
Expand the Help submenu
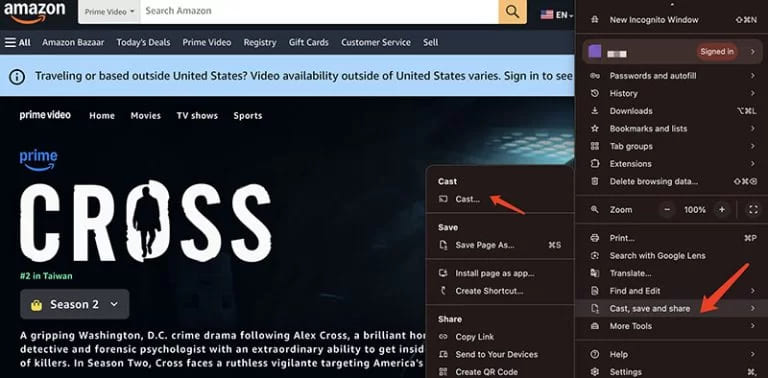(752, 354)
